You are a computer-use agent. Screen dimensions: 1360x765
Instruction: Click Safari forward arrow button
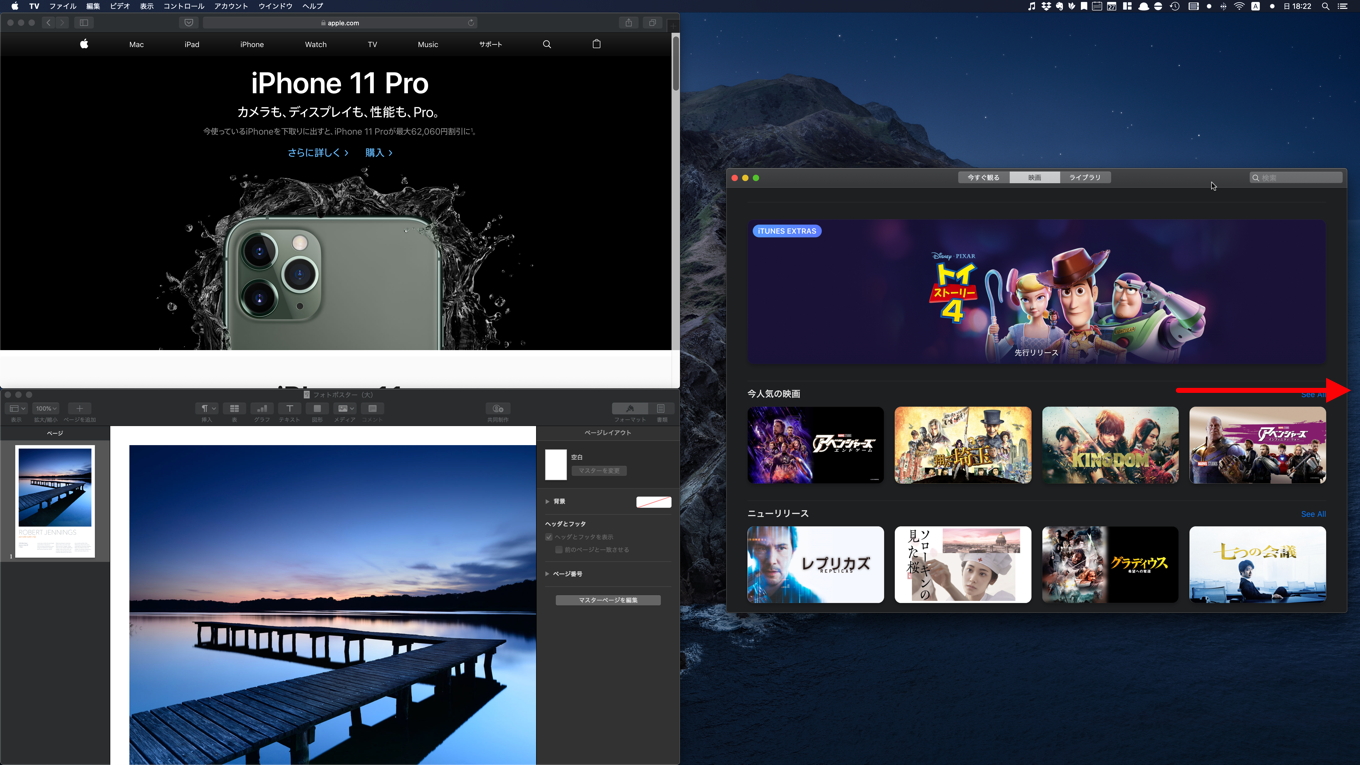pos(61,22)
